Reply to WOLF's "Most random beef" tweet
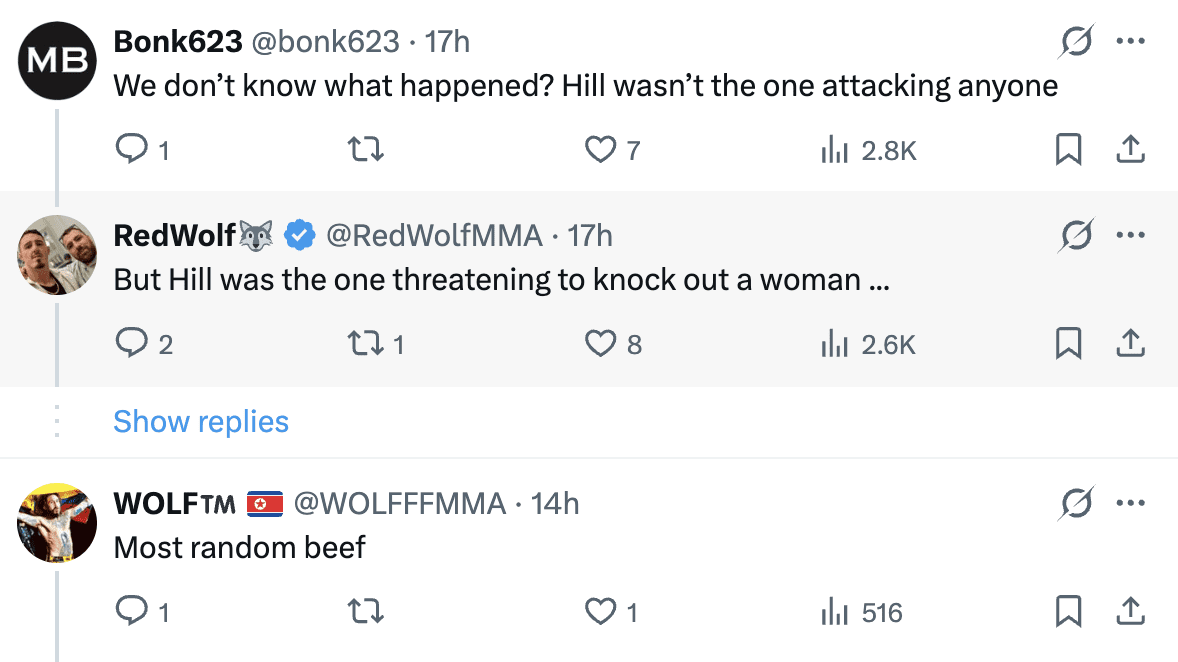The width and height of the screenshot is (1178, 662). [132, 611]
